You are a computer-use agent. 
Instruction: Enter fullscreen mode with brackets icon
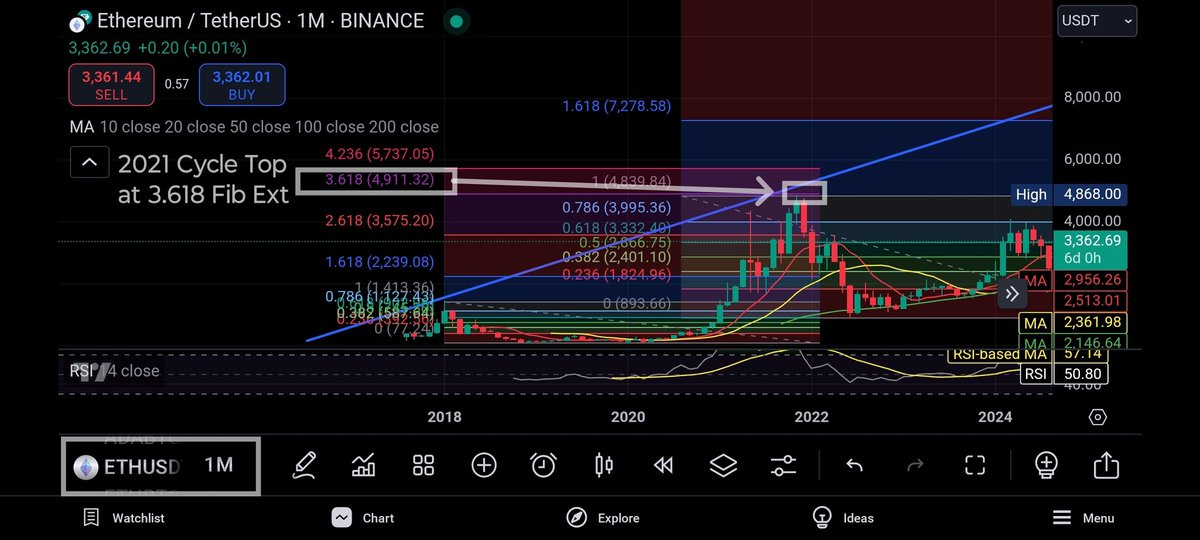(x=974, y=465)
